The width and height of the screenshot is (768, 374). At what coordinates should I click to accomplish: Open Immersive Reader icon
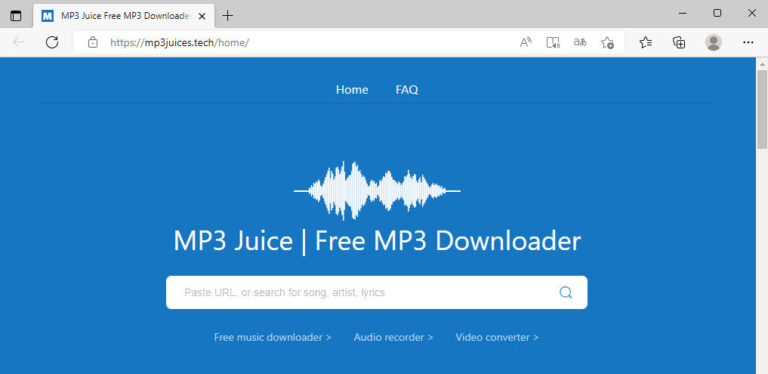(x=553, y=43)
